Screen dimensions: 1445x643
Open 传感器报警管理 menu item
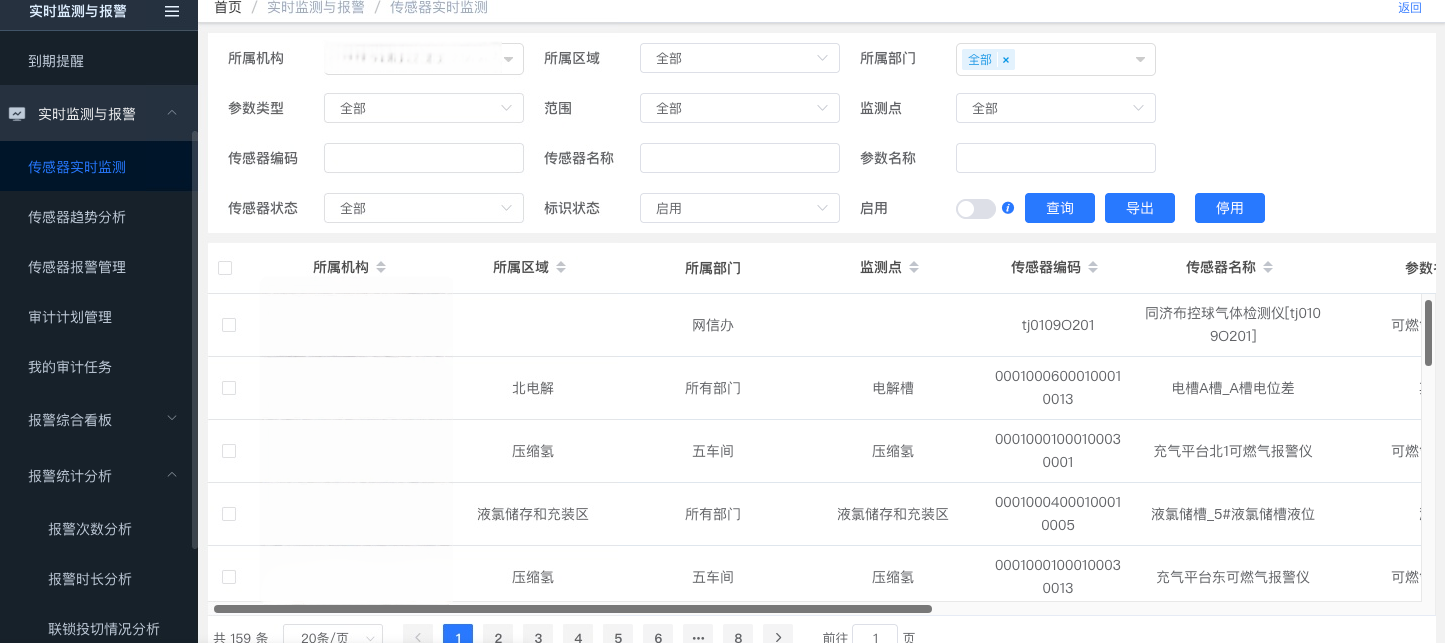[x=77, y=267]
